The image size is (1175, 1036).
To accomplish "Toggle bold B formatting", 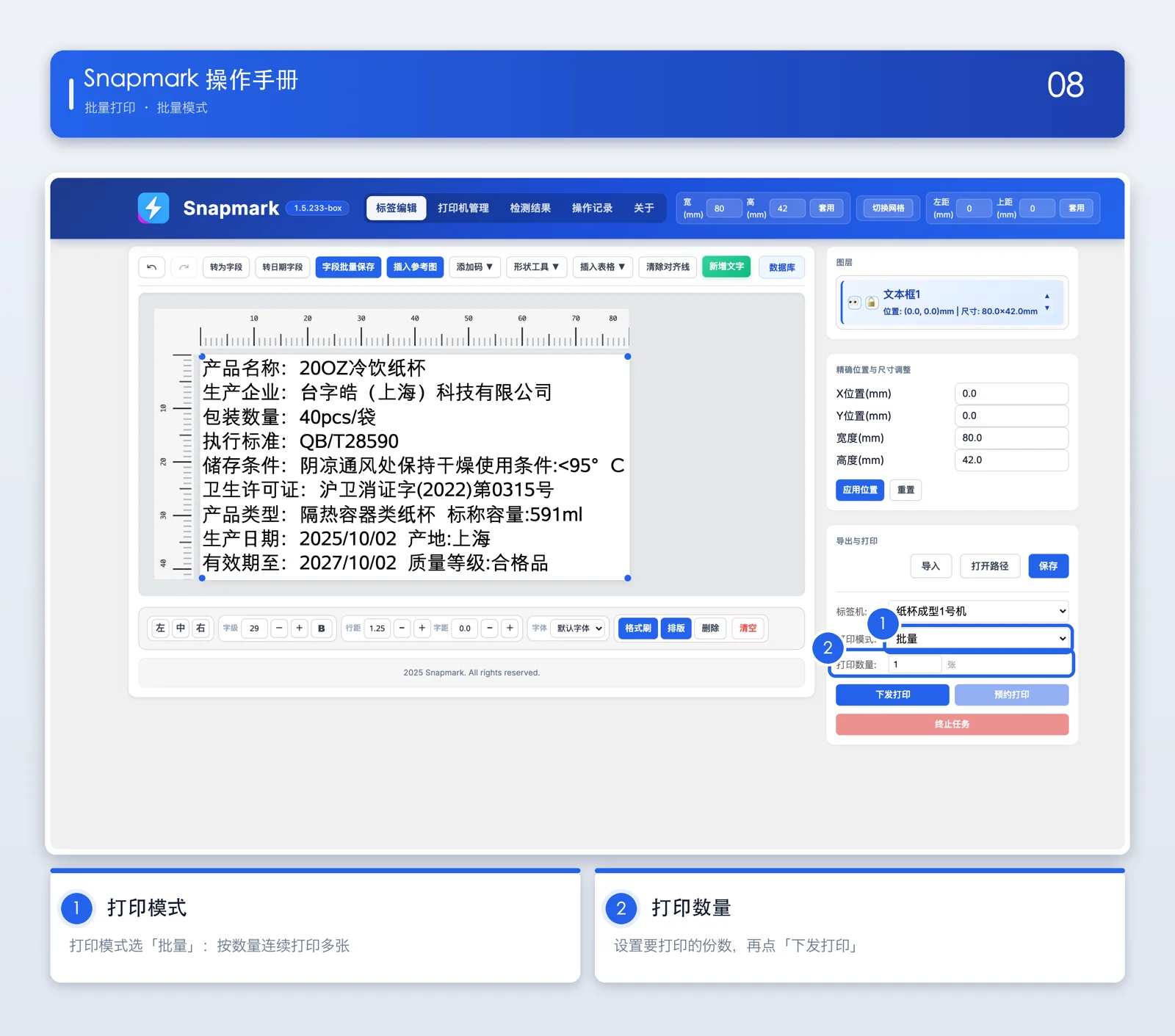I will [322, 629].
